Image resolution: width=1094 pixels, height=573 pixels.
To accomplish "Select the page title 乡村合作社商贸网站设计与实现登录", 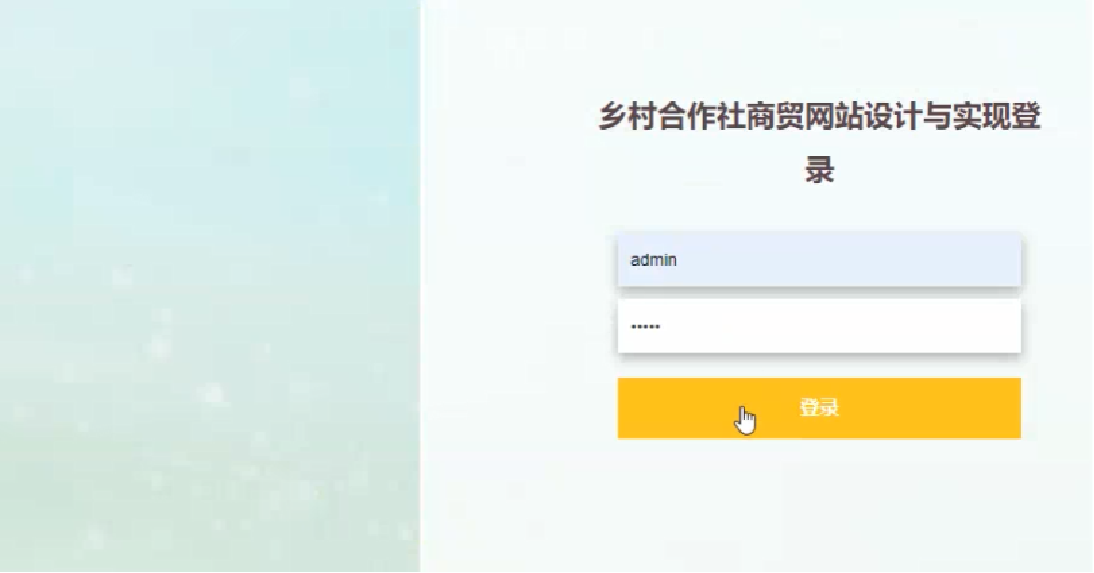I will 819,142.
